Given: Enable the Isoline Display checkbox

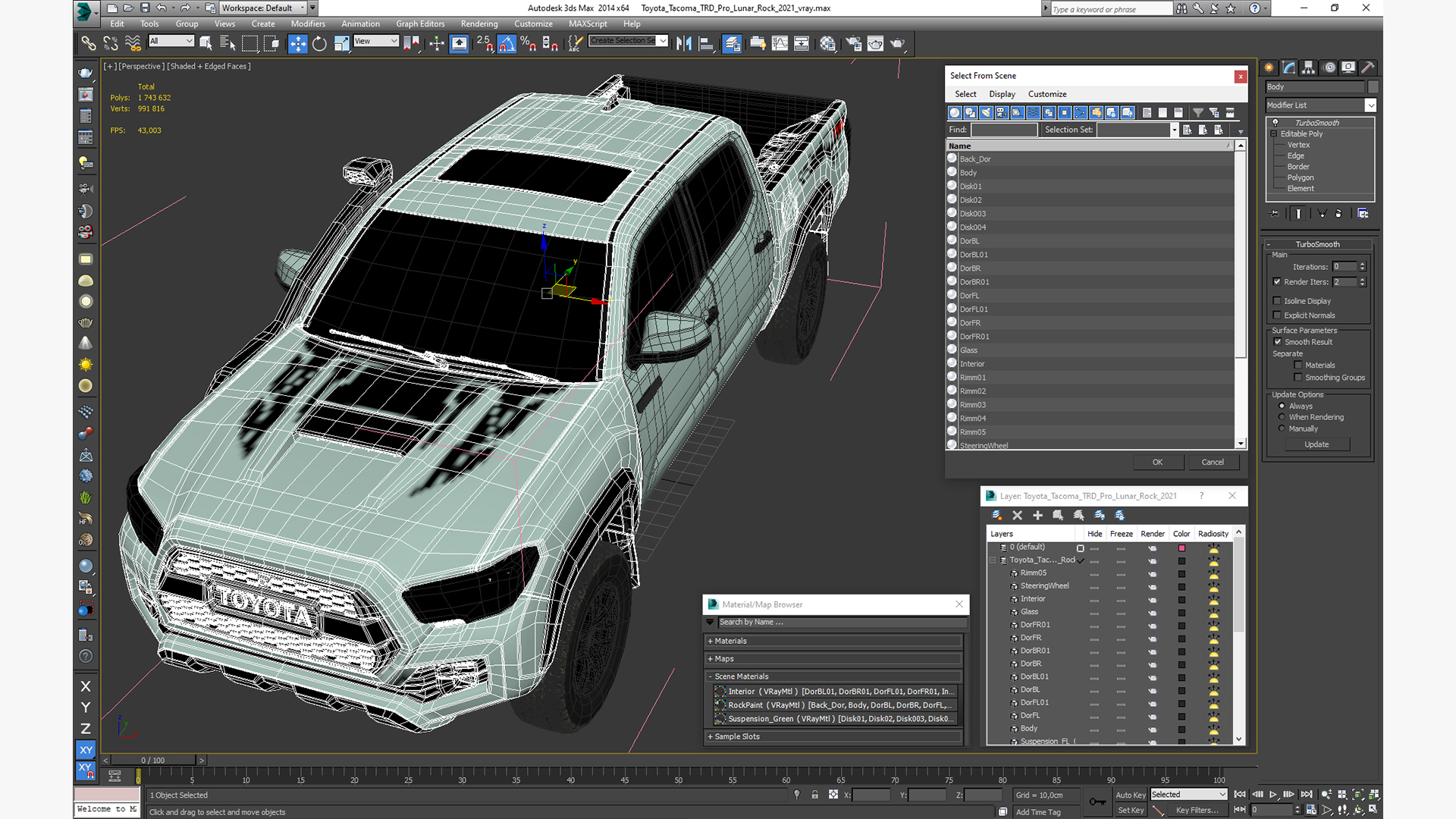Looking at the screenshot, I should tap(1277, 300).
